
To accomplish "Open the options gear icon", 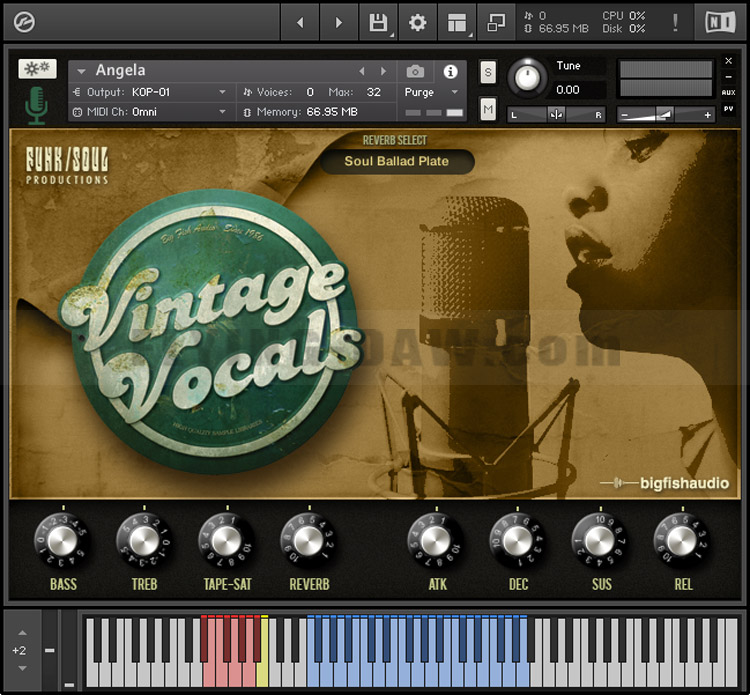I will point(418,22).
